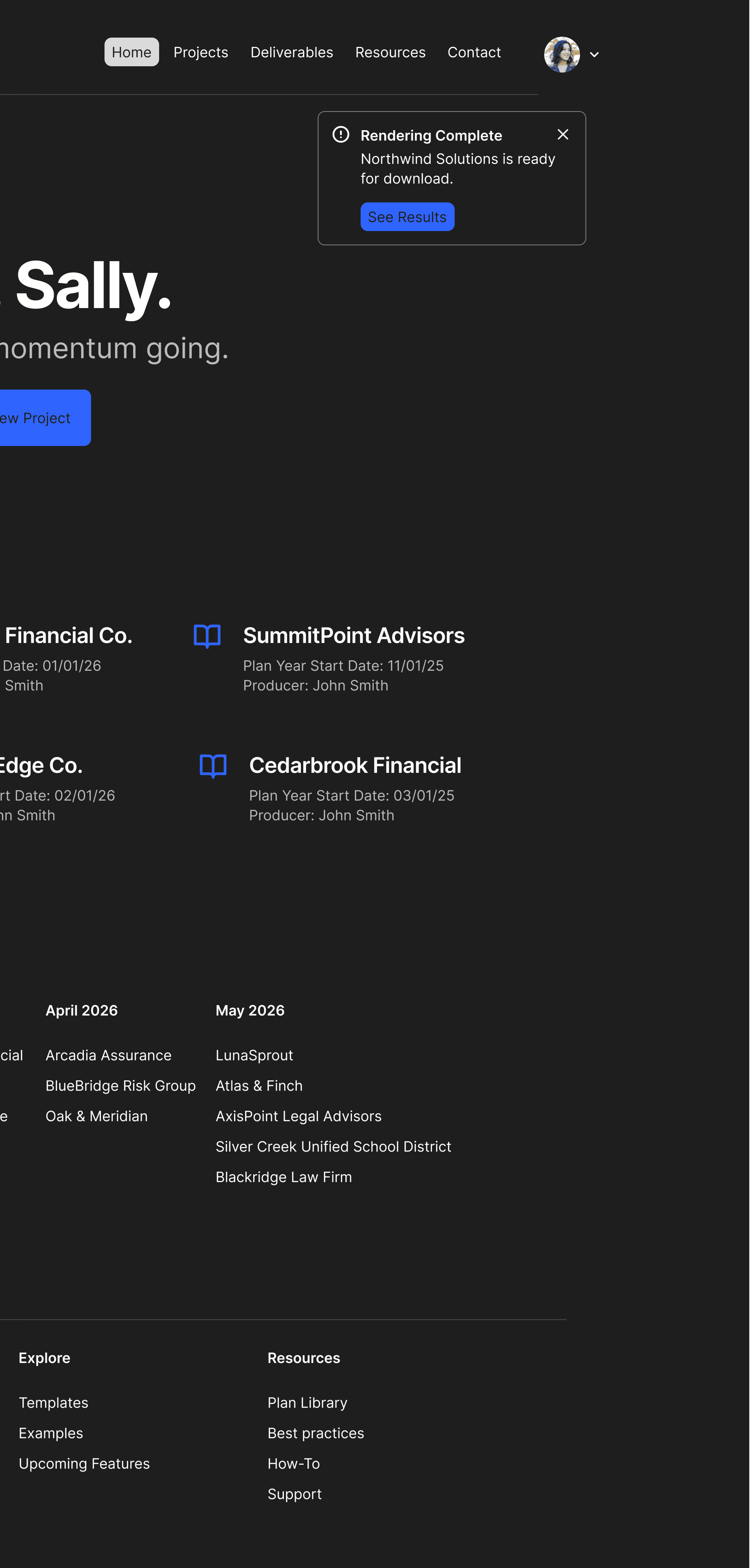
Task: Click the Blackridge Law Firm entry
Action: [284, 1177]
